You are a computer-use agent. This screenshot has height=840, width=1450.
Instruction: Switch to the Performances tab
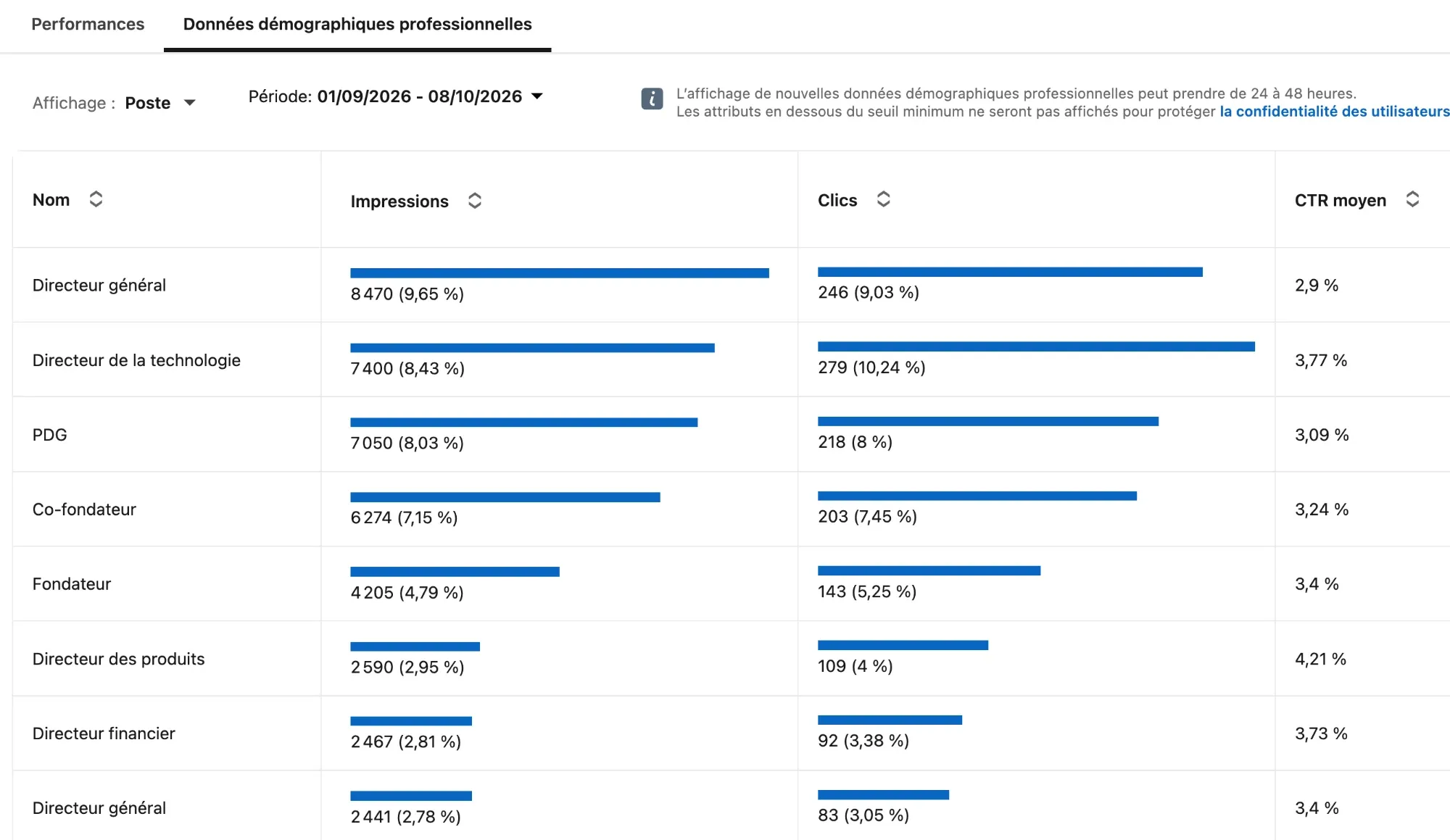coord(88,24)
